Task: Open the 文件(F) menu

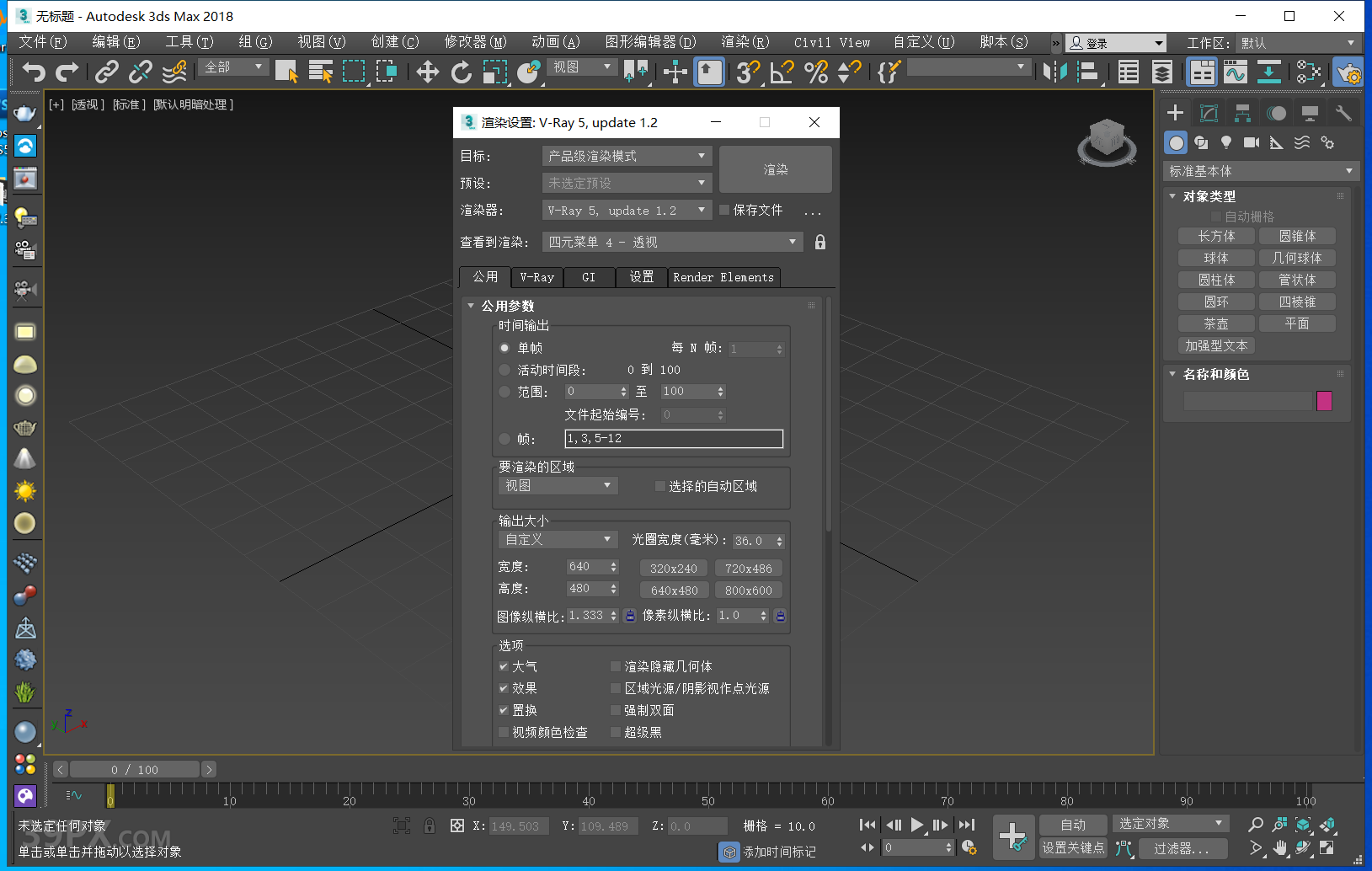Action: 42,42
